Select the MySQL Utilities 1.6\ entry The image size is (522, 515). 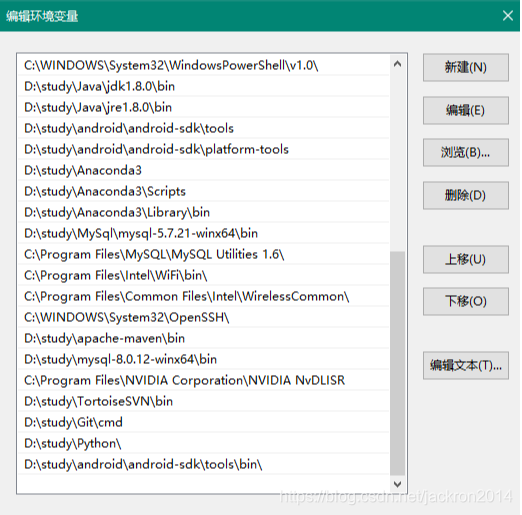point(203,254)
